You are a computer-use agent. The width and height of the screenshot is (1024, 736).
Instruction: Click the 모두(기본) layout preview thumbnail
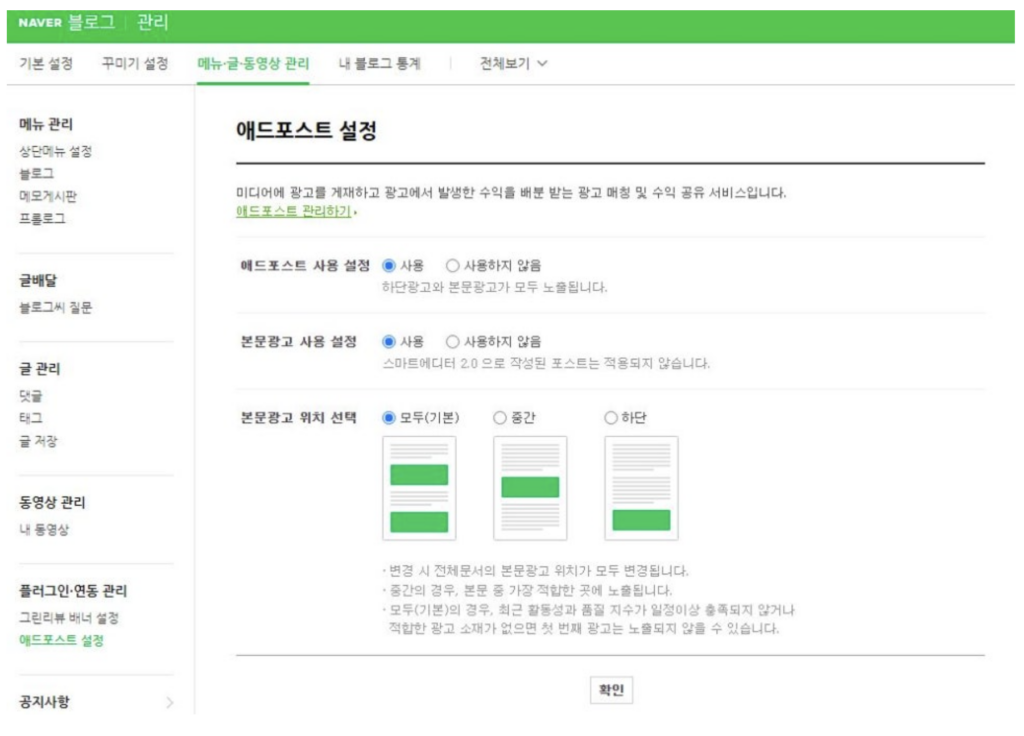(419, 488)
